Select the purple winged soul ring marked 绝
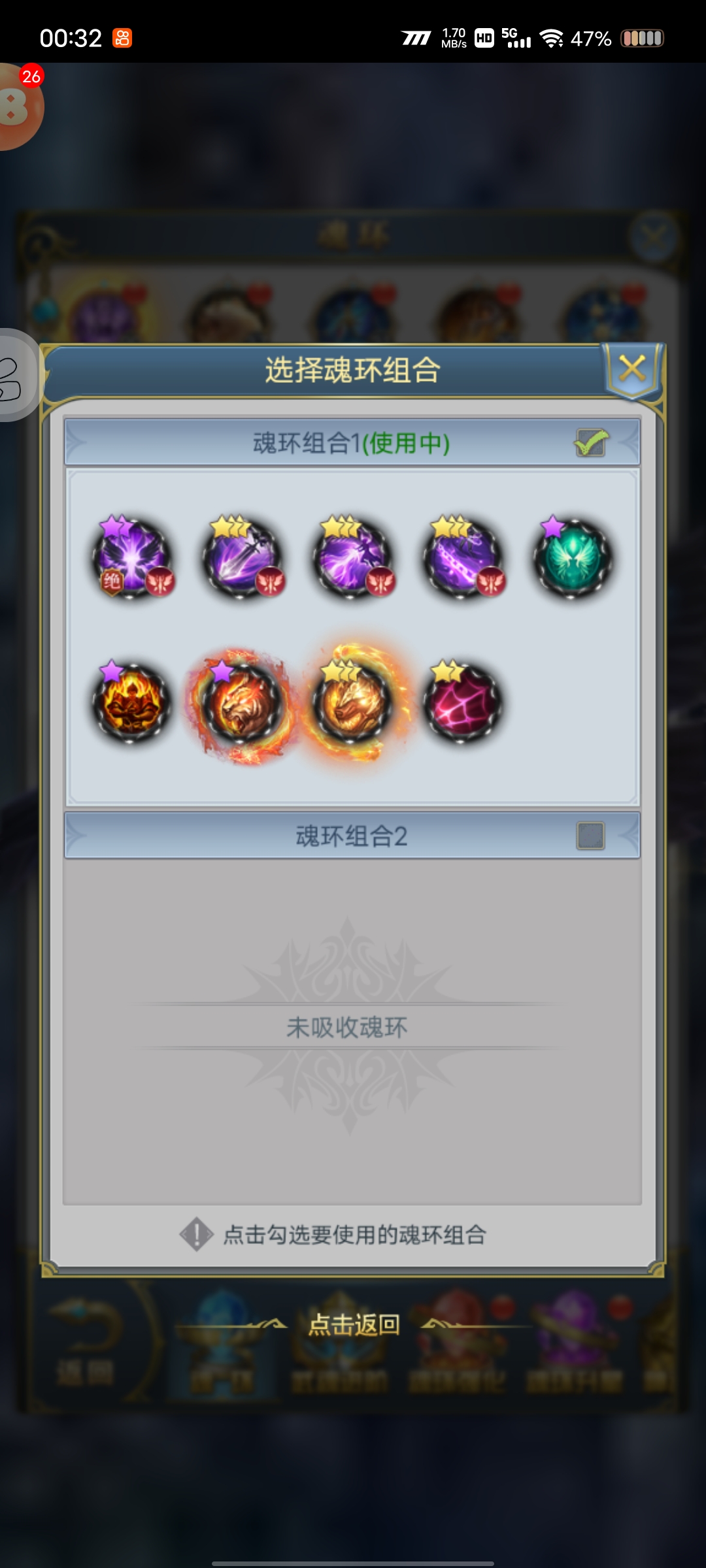The width and height of the screenshot is (706, 1568). [x=131, y=559]
